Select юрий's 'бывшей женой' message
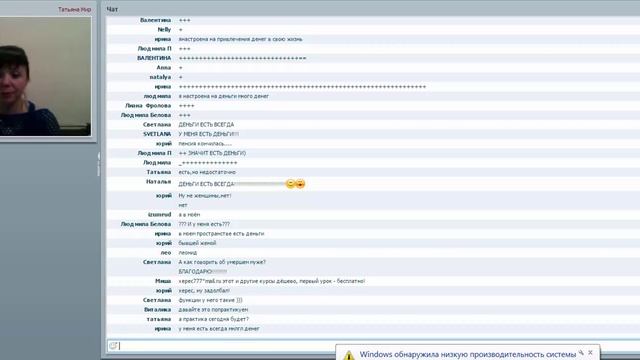The image size is (640, 360). tap(197, 243)
